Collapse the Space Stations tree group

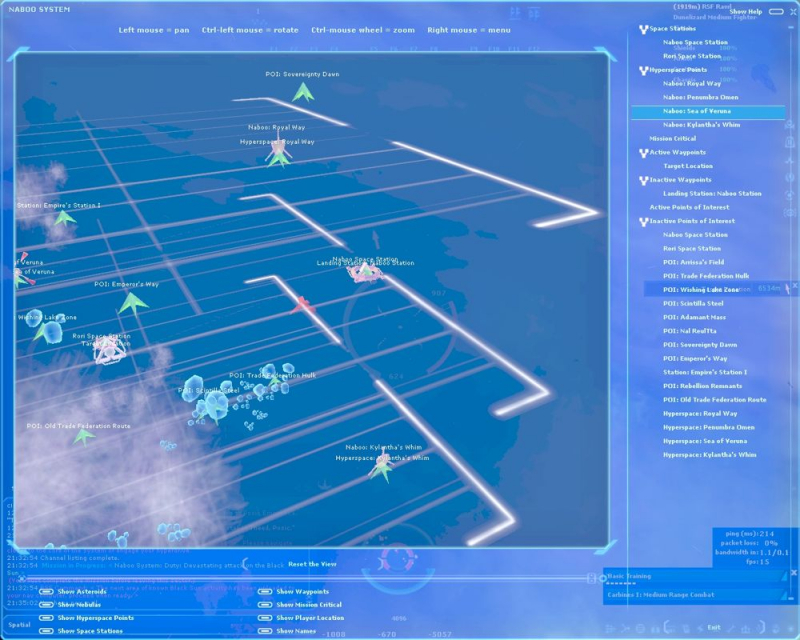click(x=643, y=30)
